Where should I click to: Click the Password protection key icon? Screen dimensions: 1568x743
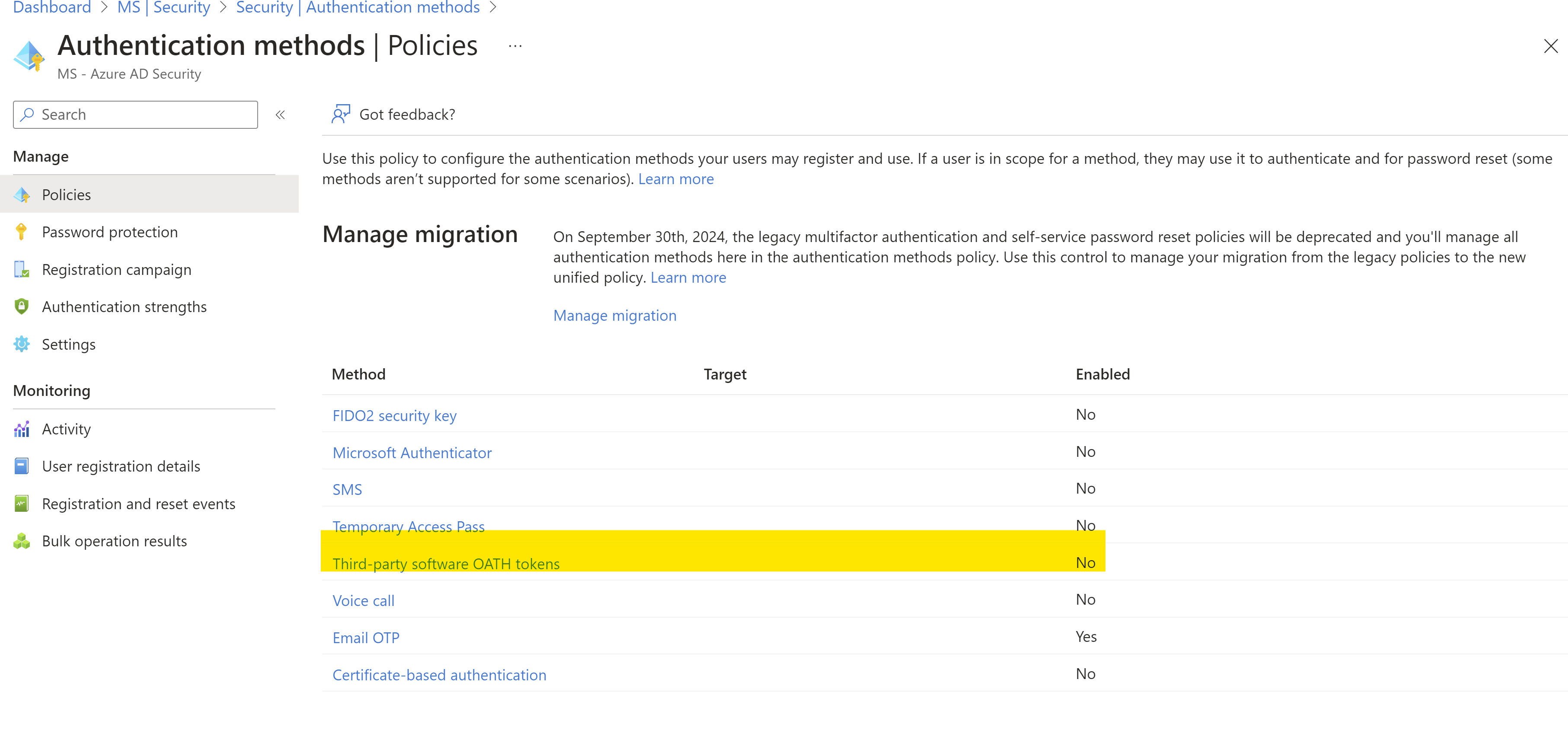[21, 232]
